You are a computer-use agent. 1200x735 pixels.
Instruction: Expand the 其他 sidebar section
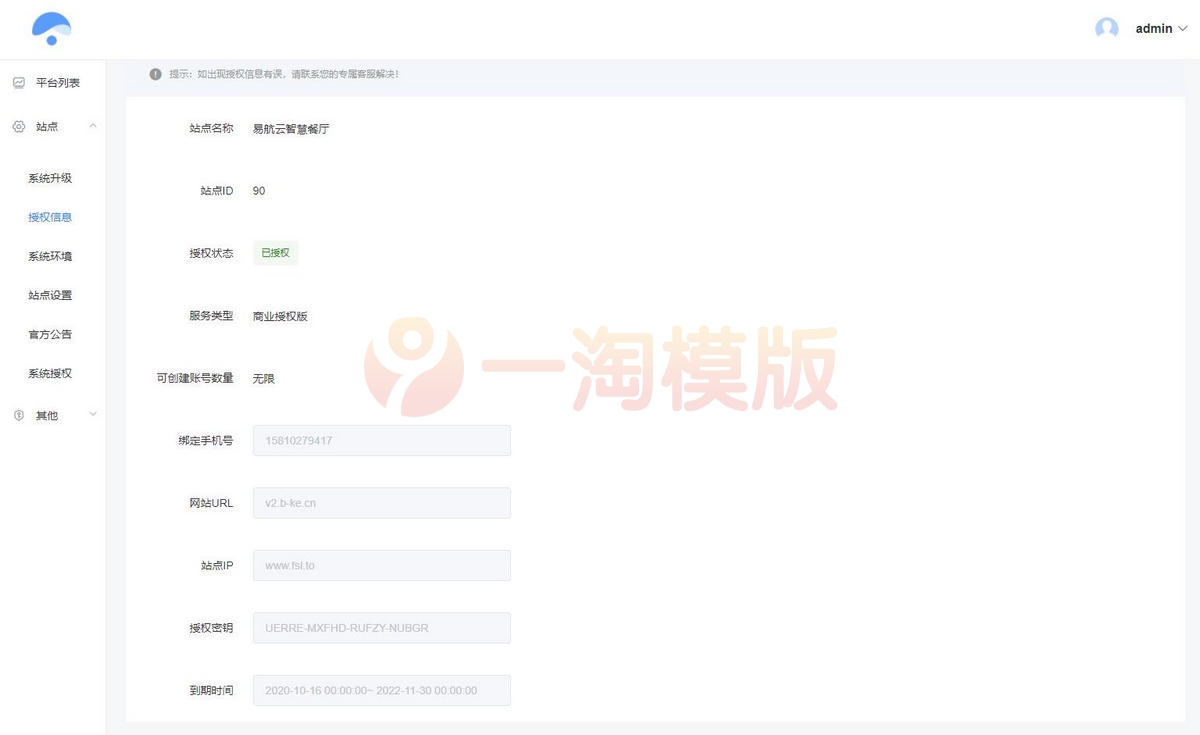point(93,414)
